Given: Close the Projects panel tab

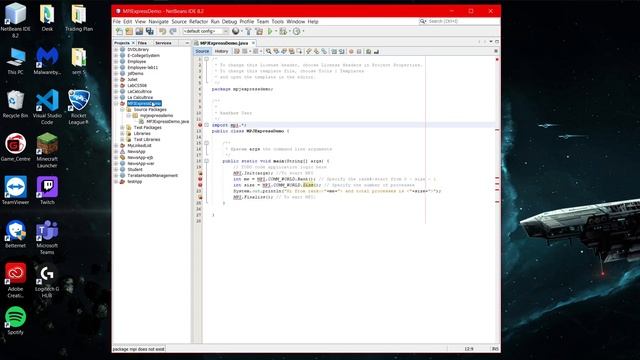Looking at the screenshot, I should [133, 43].
